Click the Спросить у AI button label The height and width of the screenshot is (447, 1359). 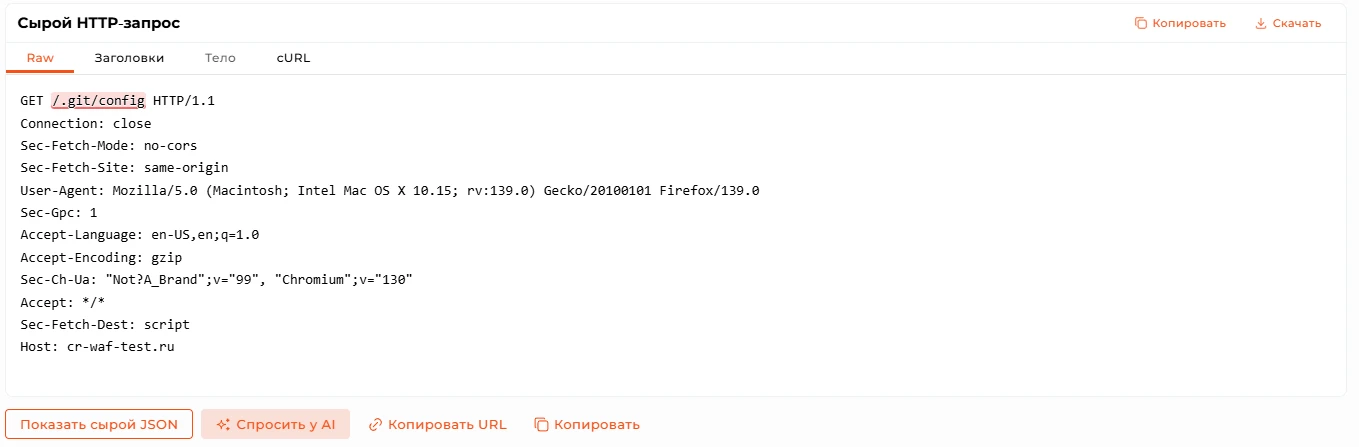286,424
